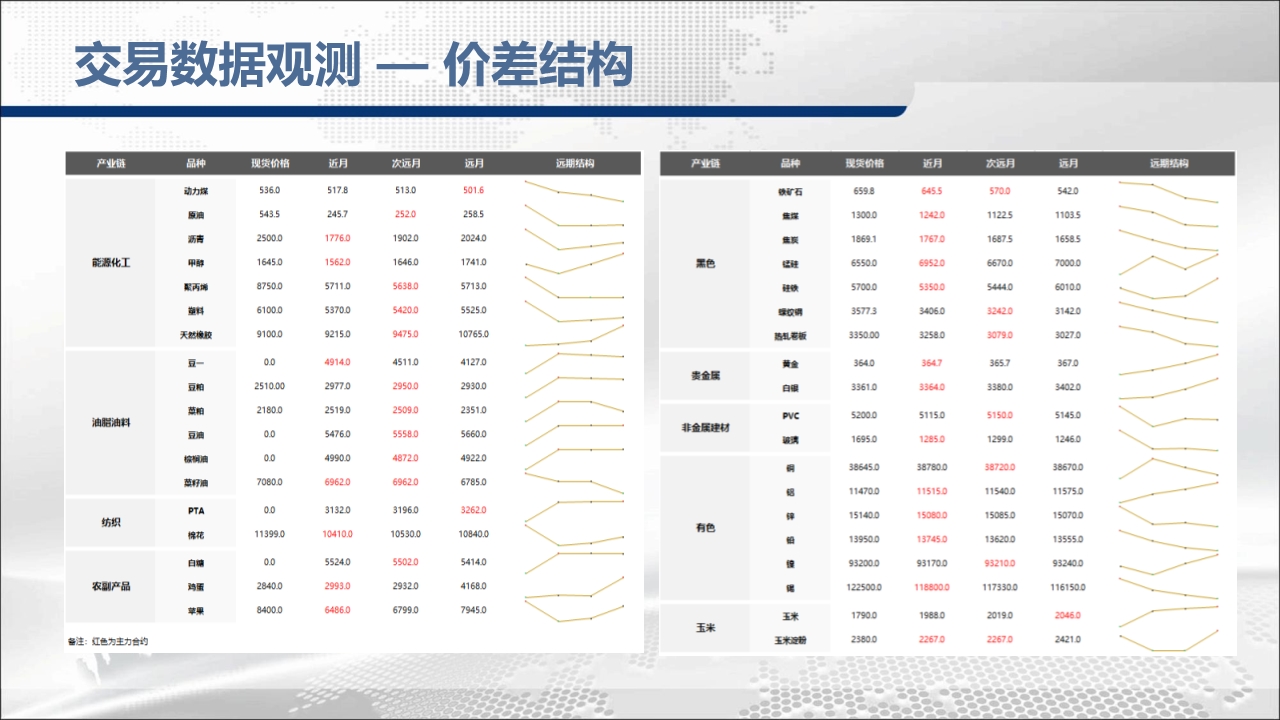Viewport: 1280px width, 720px height.
Task: Click the PVC product name
Action: pyautogui.click(x=790, y=415)
